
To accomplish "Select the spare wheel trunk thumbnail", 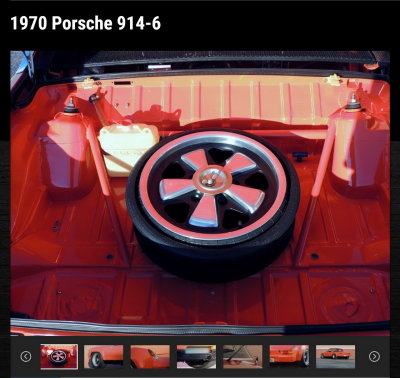I will [59, 357].
